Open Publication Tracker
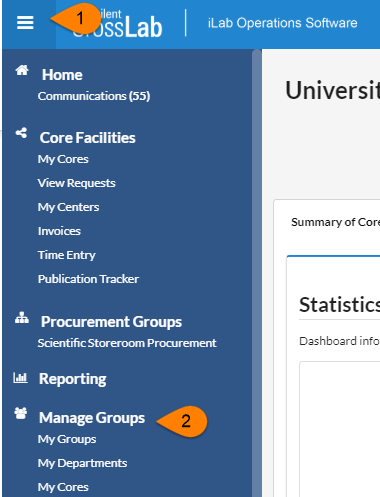Image resolution: width=380 pixels, height=497 pixels. 88,279
